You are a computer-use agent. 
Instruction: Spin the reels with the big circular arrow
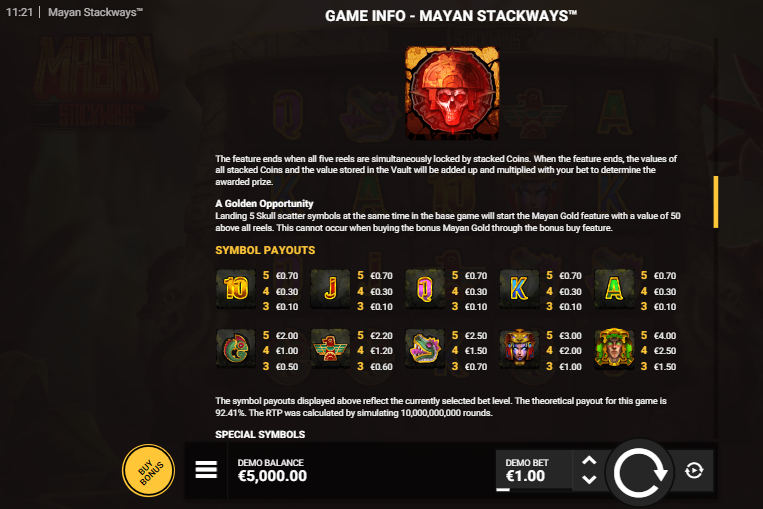[x=639, y=473]
